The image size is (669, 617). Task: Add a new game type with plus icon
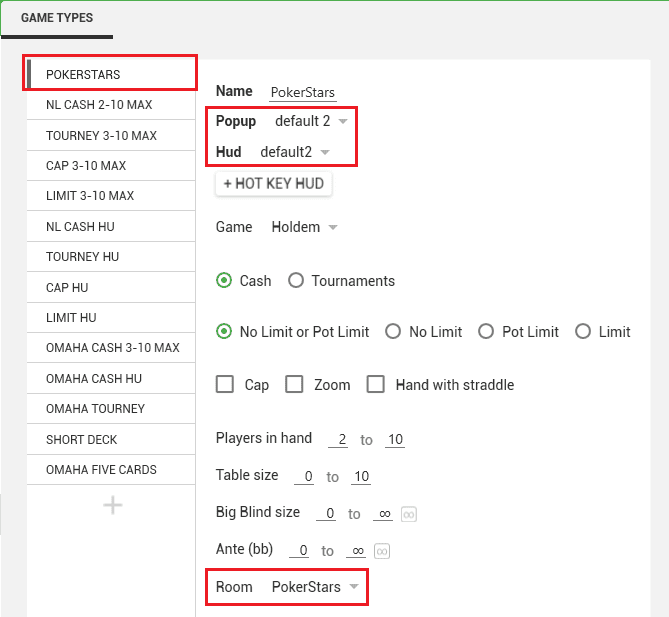[113, 505]
